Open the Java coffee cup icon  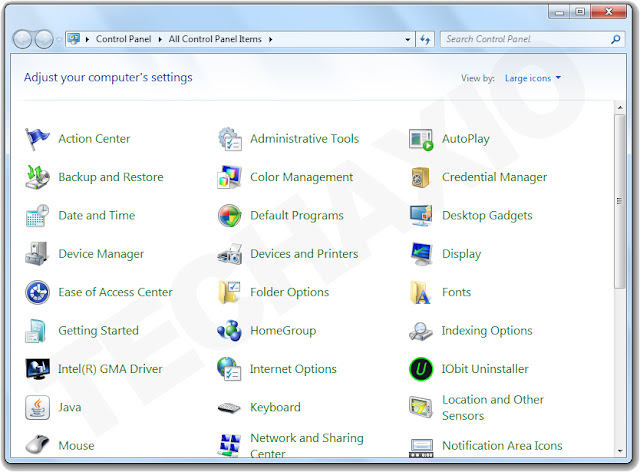pos(37,407)
